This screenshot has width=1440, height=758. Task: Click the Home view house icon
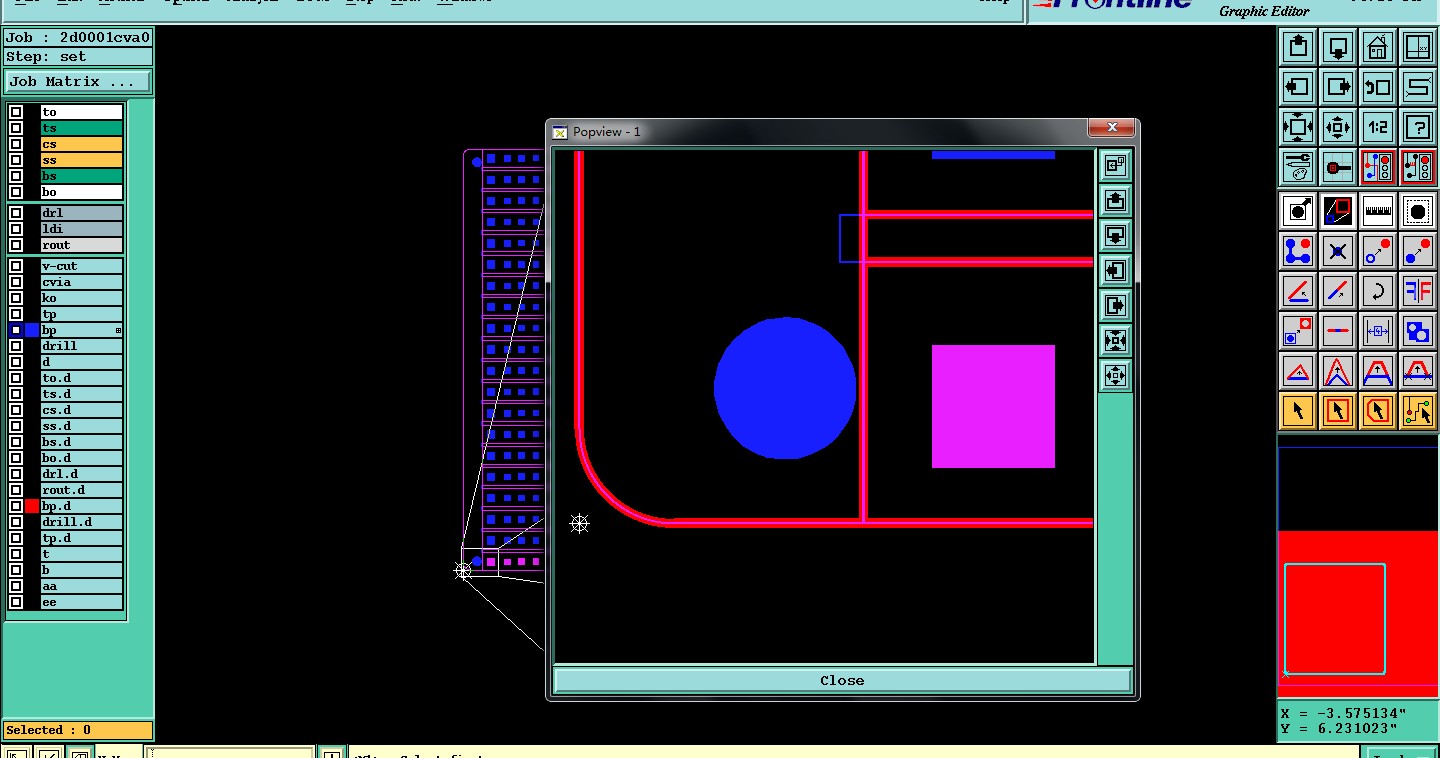pyautogui.click(x=1378, y=47)
